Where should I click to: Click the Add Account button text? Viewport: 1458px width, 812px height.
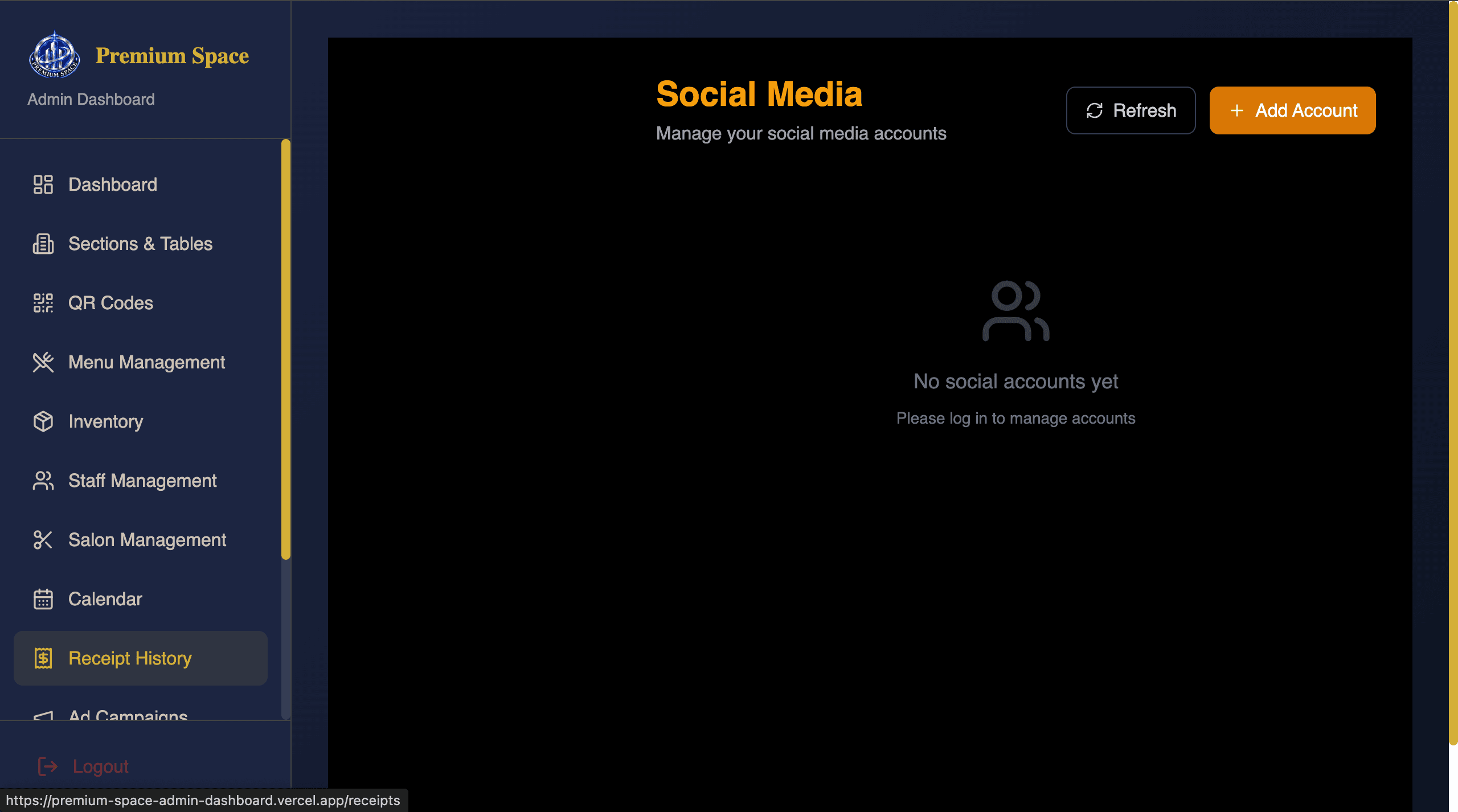click(x=1307, y=110)
